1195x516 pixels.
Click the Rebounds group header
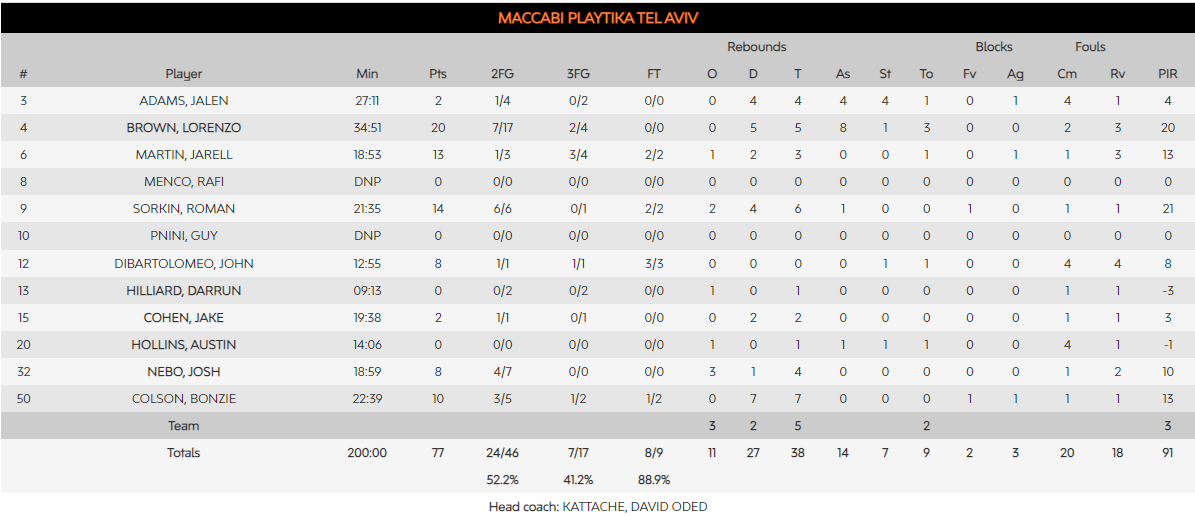click(x=756, y=47)
